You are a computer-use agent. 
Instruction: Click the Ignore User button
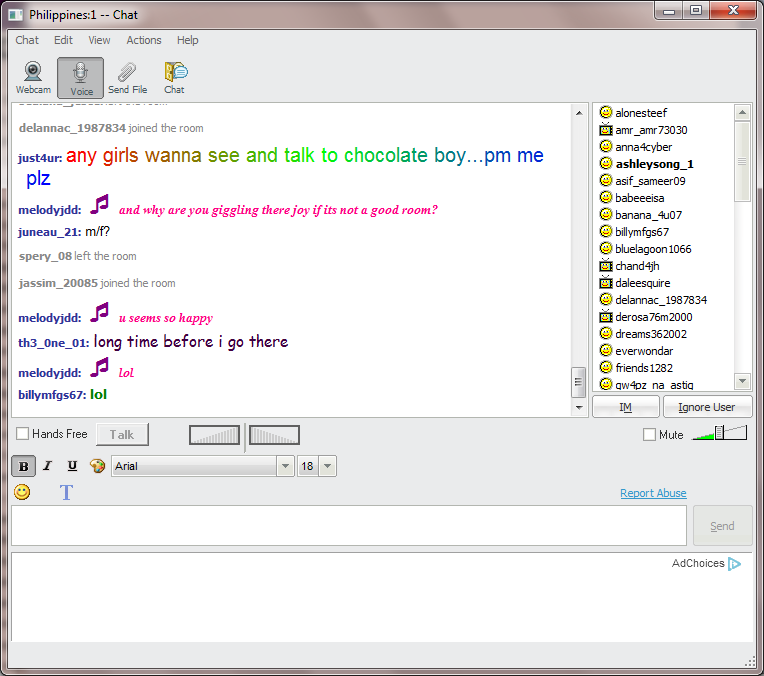pos(707,407)
